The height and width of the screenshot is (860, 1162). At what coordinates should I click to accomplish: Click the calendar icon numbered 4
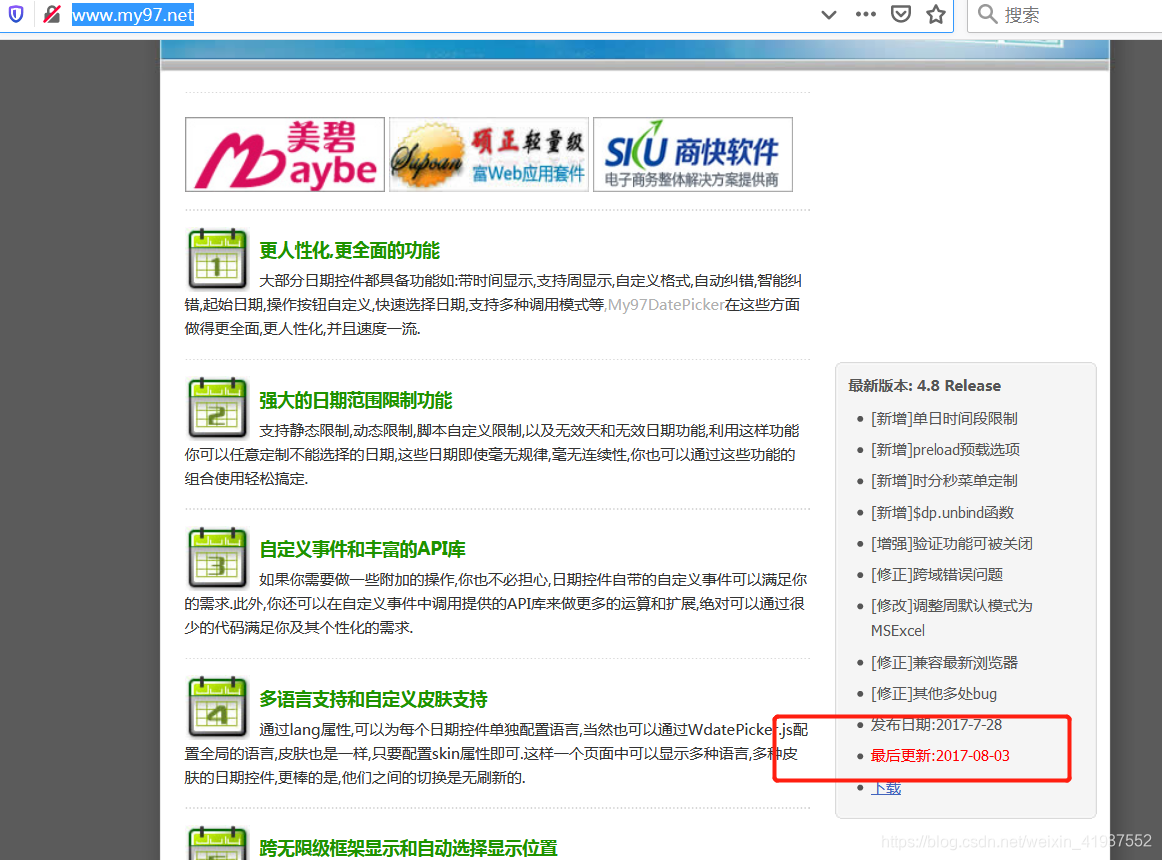217,707
